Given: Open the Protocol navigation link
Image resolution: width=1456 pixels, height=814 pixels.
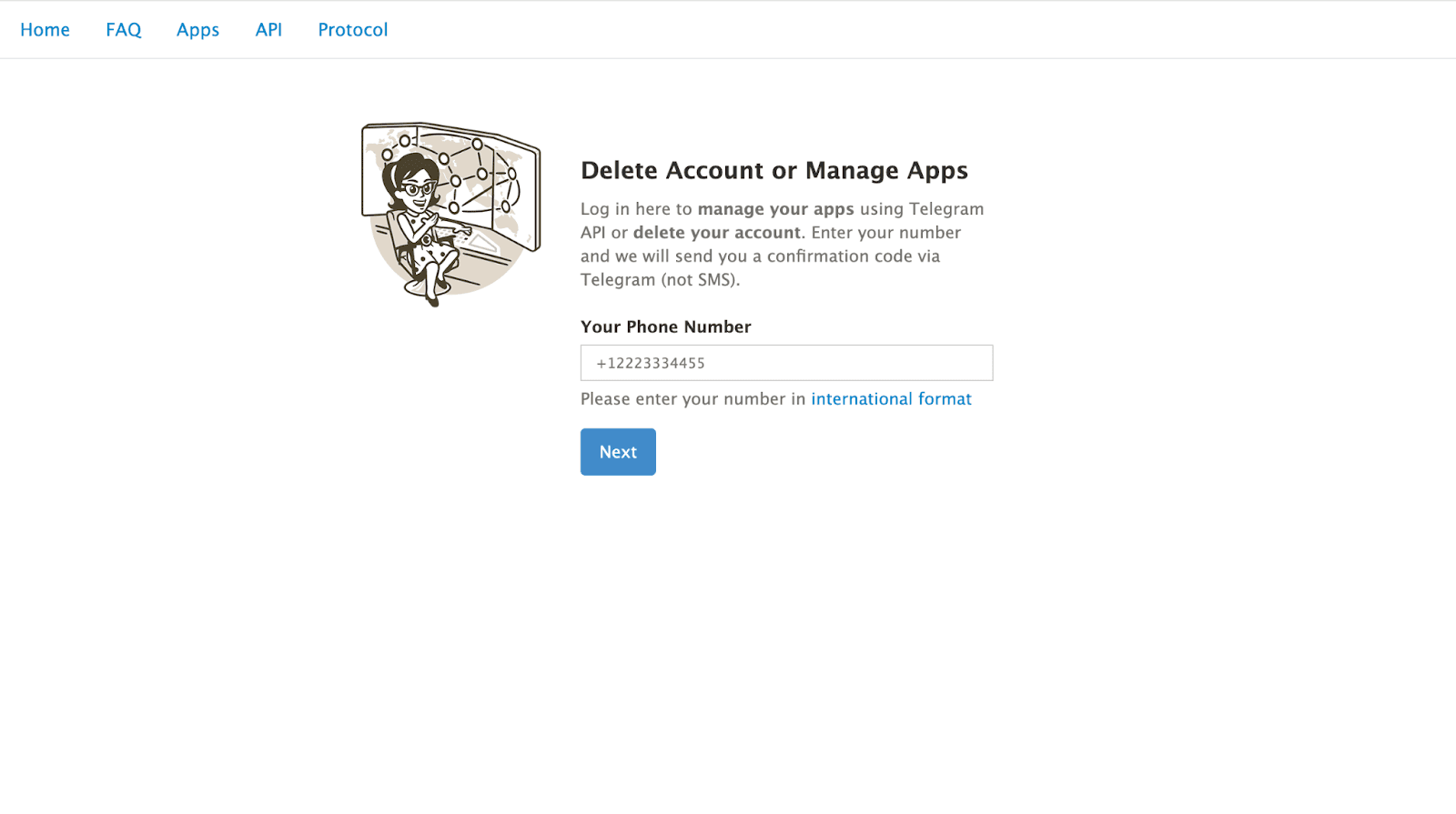Looking at the screenshot, I should pyautogui.click(x=353, y=30).
